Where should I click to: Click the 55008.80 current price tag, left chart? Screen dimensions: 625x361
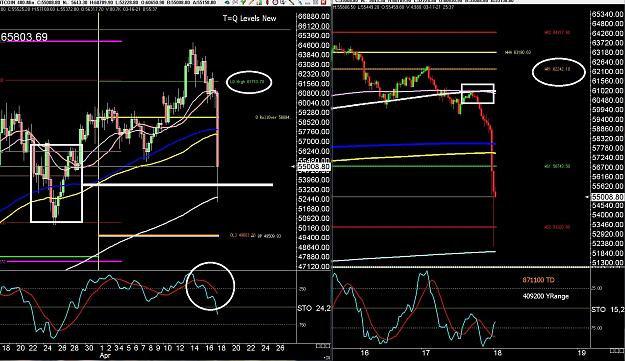pyautogui.click(x=314, y=167)
